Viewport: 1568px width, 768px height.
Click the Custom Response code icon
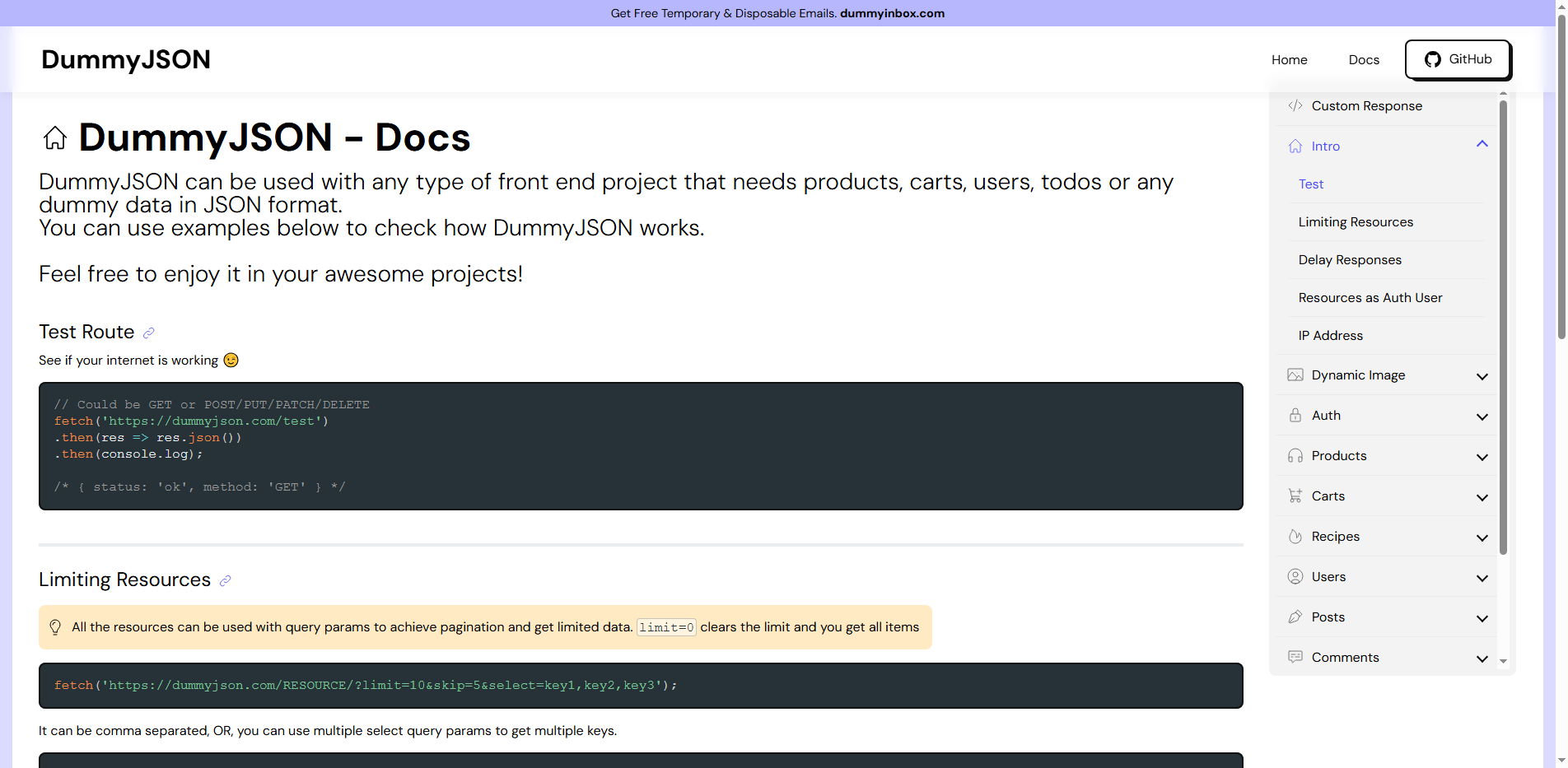point(1295,105)
